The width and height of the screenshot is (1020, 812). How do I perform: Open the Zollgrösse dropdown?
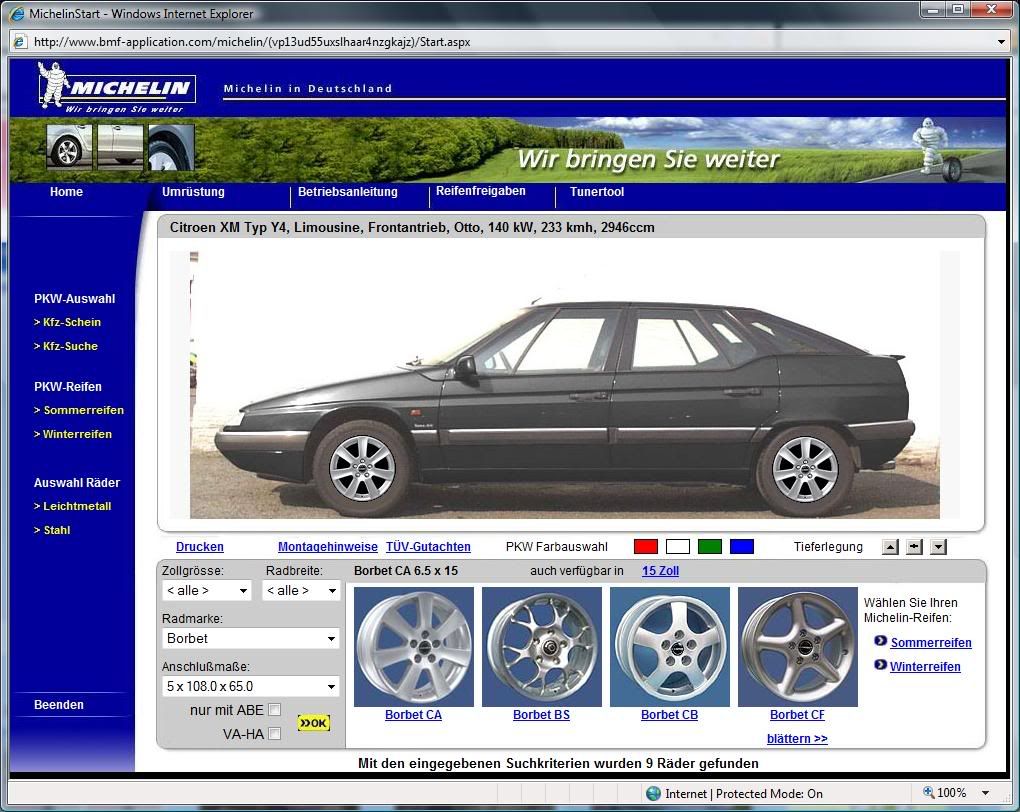(206, 591)
